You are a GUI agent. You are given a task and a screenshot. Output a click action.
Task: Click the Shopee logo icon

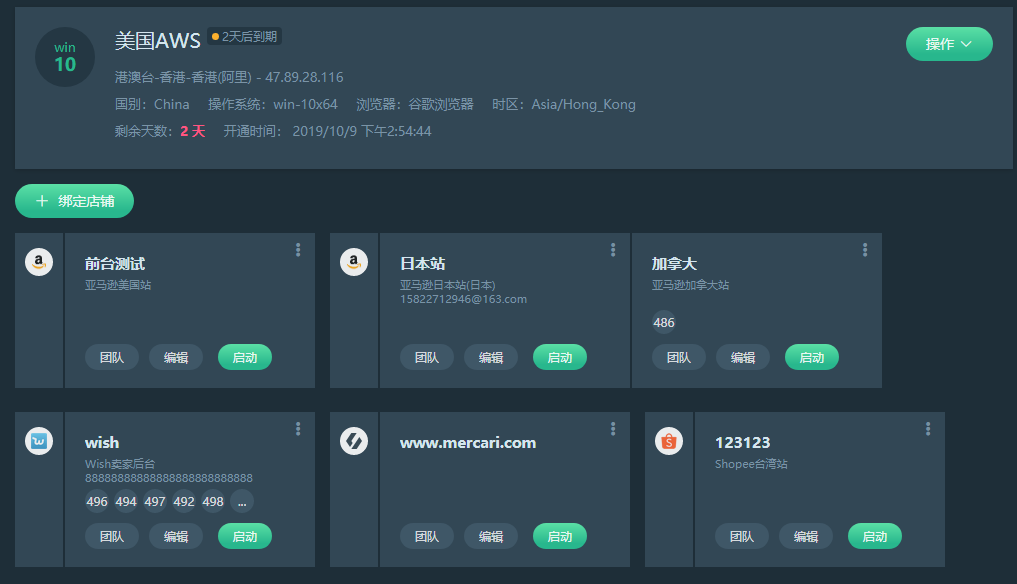(x=669, y=441)
